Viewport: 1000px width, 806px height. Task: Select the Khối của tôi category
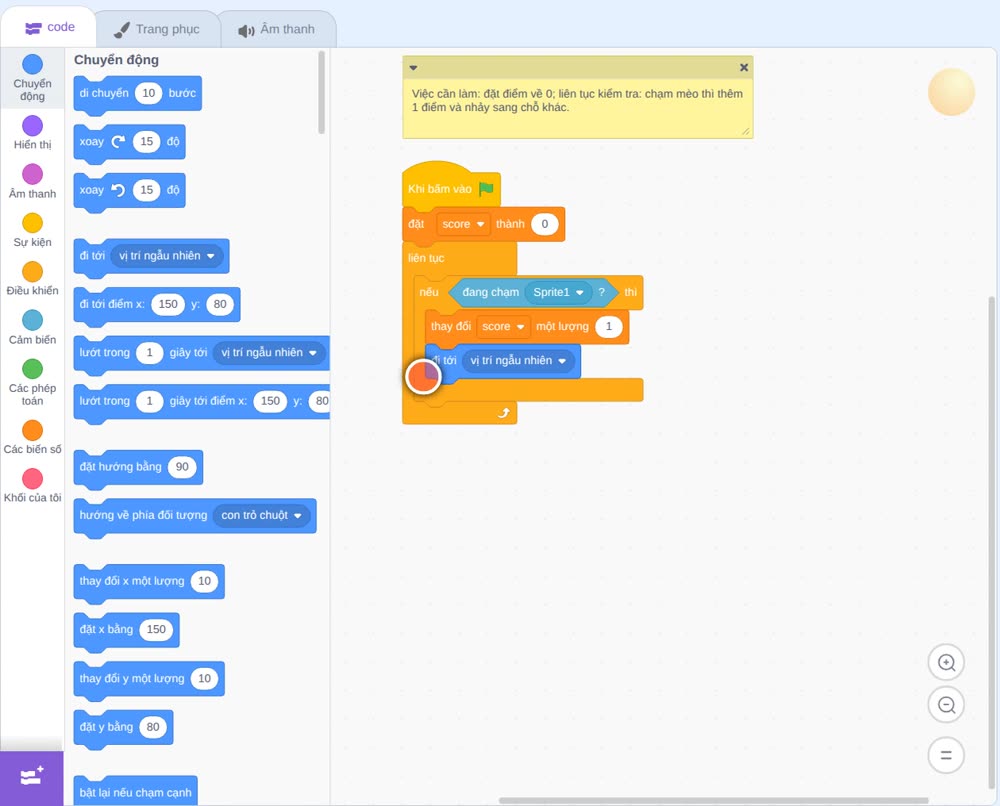coord(33,485)
